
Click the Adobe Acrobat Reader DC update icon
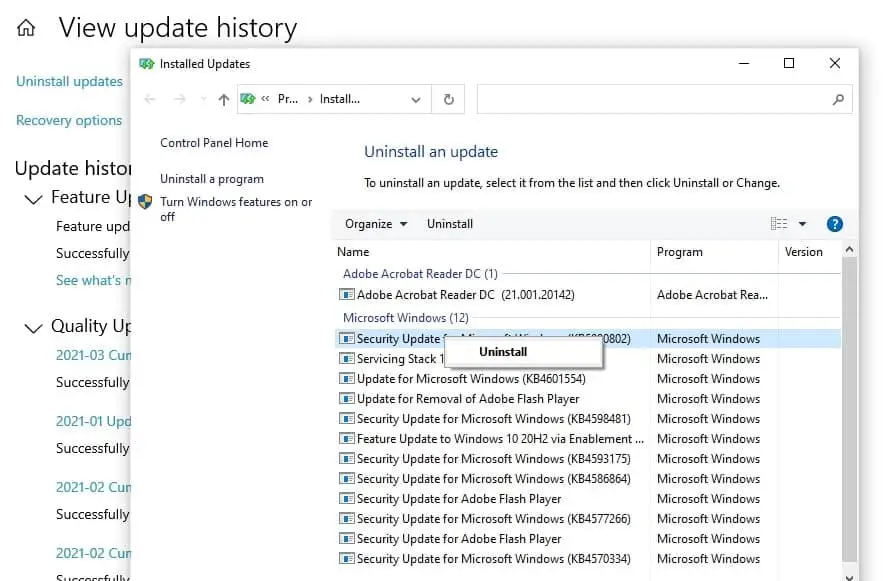pyautogui.click(x=347, y=295)
